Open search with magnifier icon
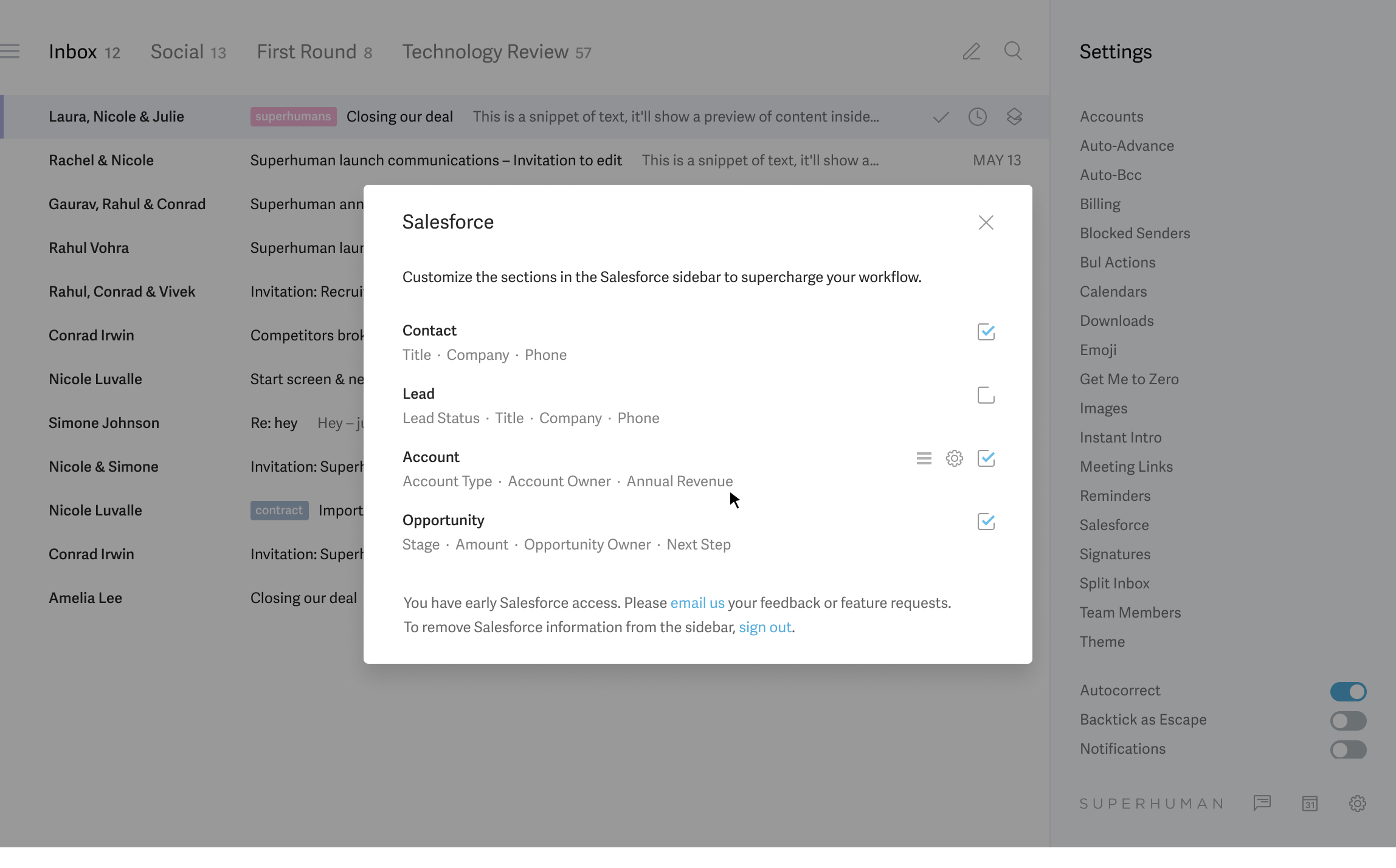The height and width of the screenshot is (868, 1396). (x=1013, y=51)
